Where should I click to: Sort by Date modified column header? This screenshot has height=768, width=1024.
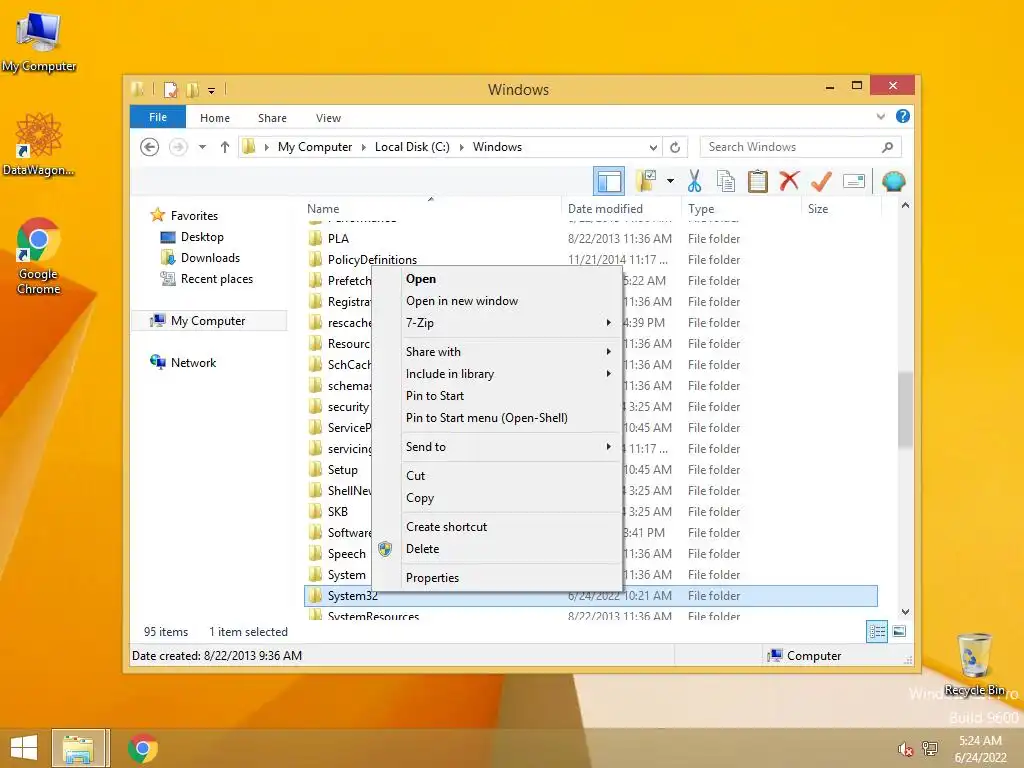click(x=621, y=209)
